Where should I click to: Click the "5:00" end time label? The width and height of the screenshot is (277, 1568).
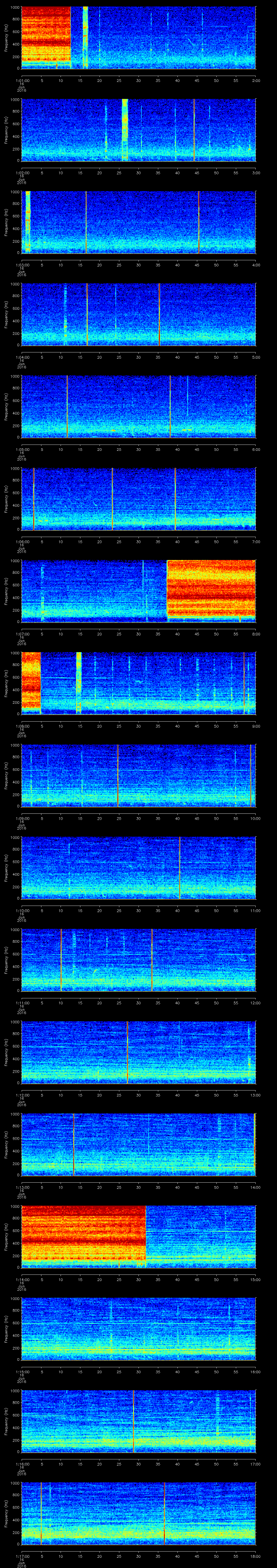point(256,357)
